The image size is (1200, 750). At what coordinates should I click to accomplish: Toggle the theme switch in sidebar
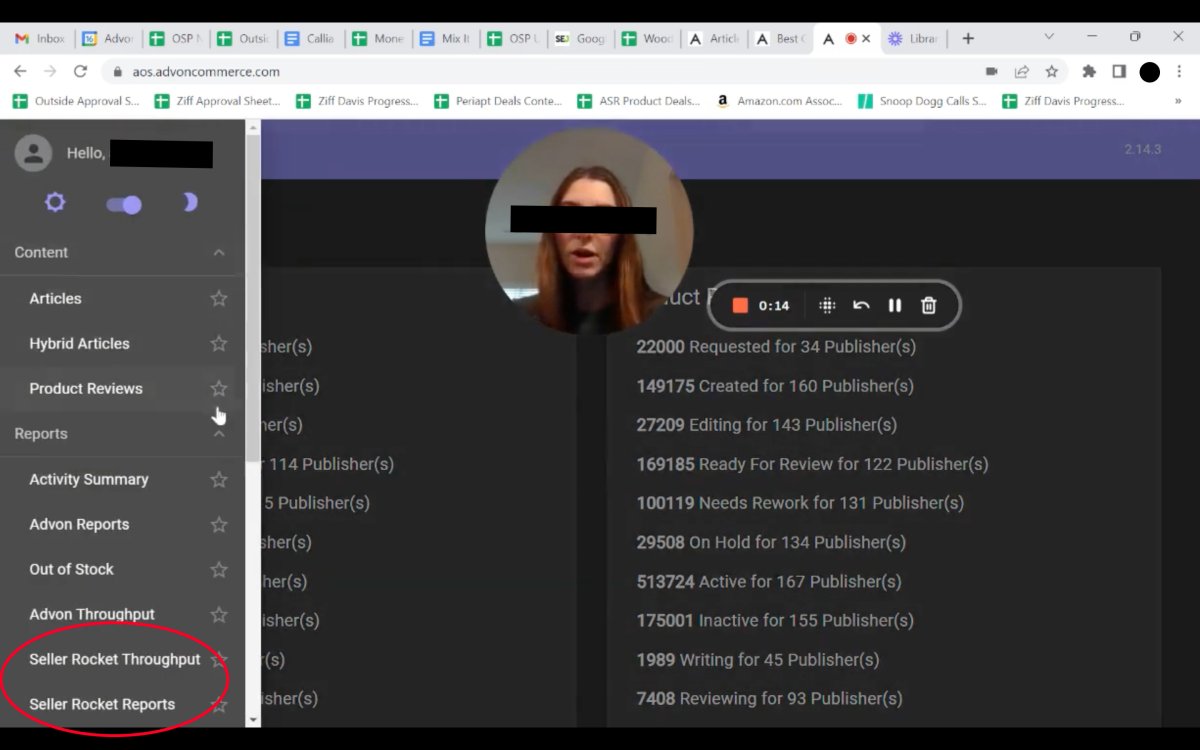(x=124, y=204)
